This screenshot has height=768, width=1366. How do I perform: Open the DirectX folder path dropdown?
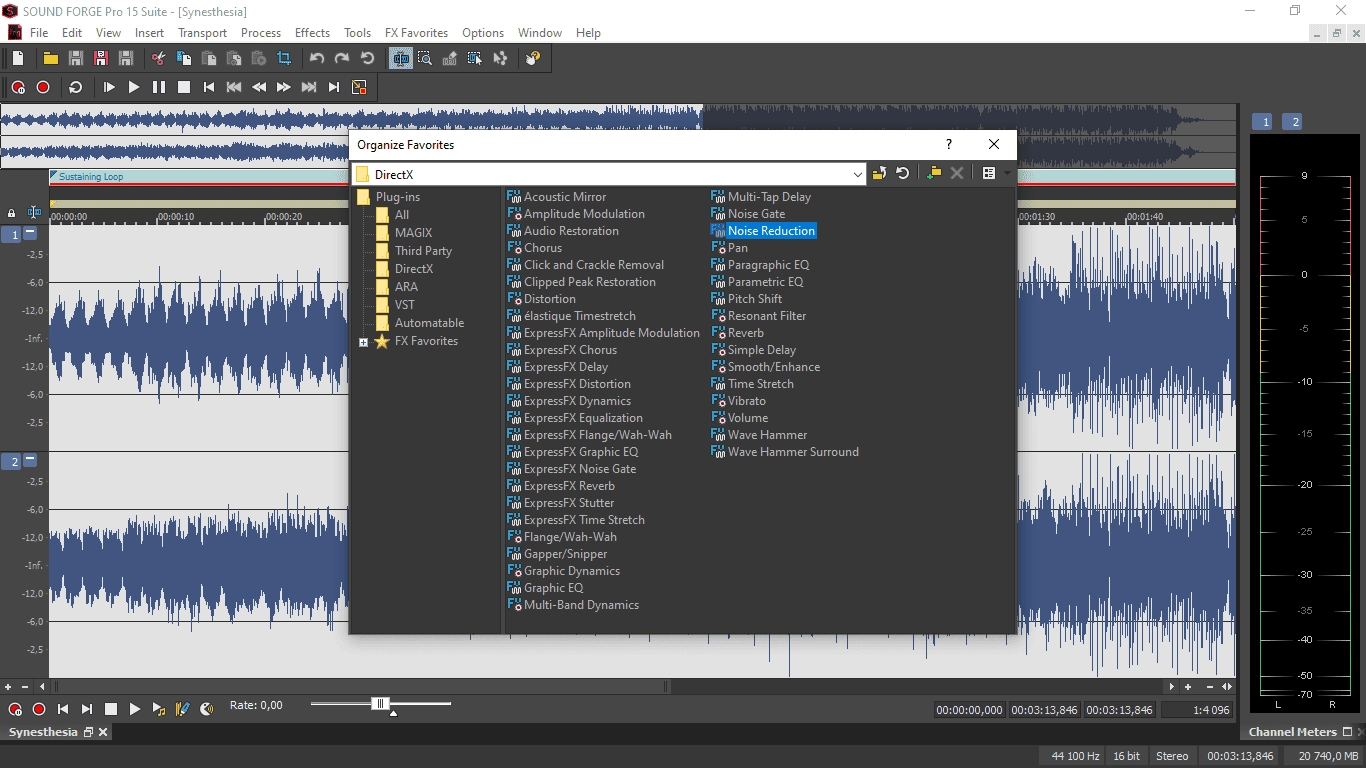click(x=857, y=174)
